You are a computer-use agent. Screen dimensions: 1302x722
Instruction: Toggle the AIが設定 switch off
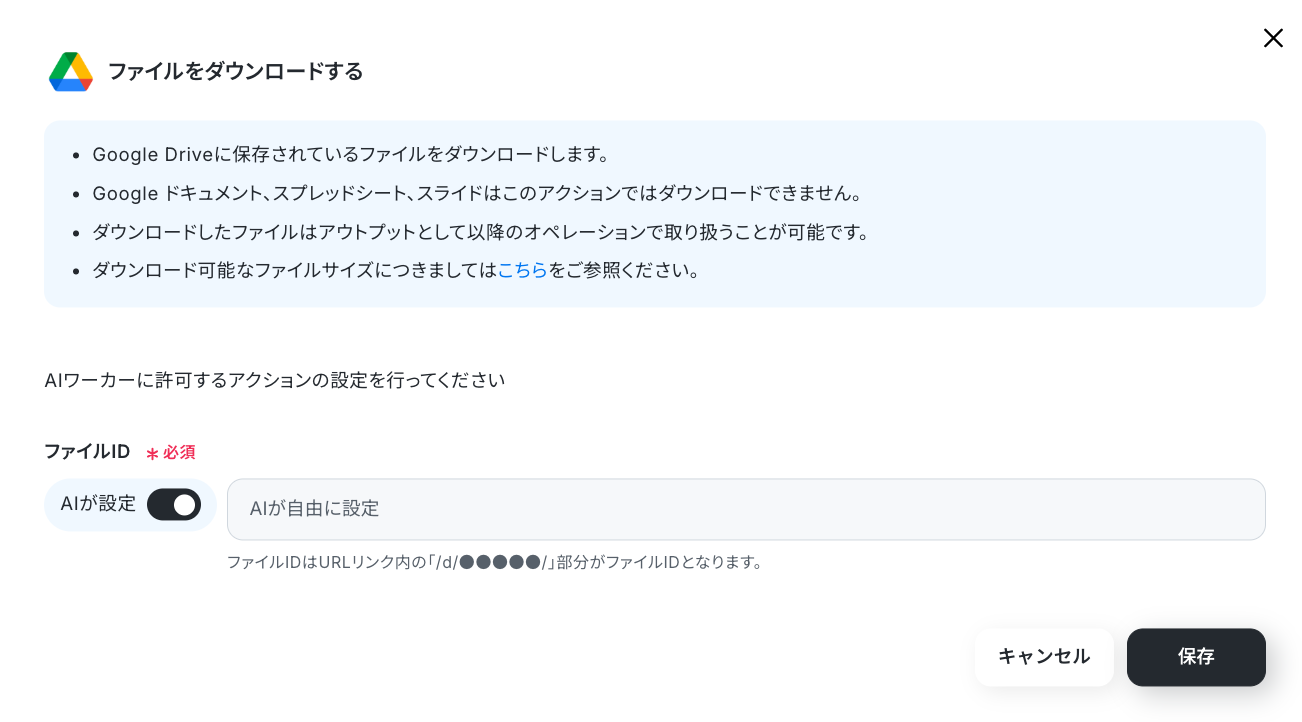(174, 505)
